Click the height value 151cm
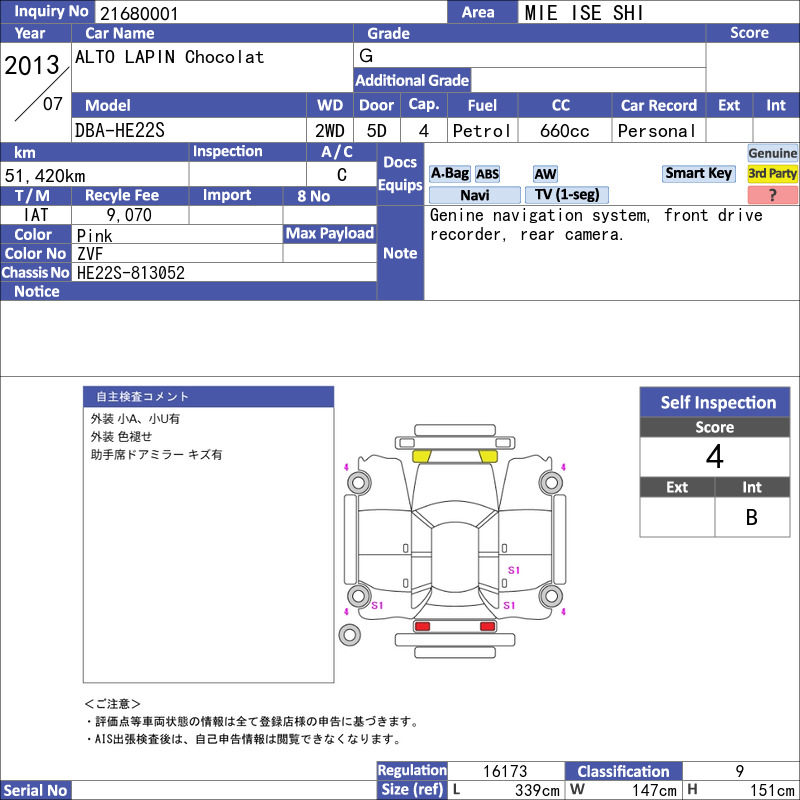800x800 pixels. [x=772, y=790]
